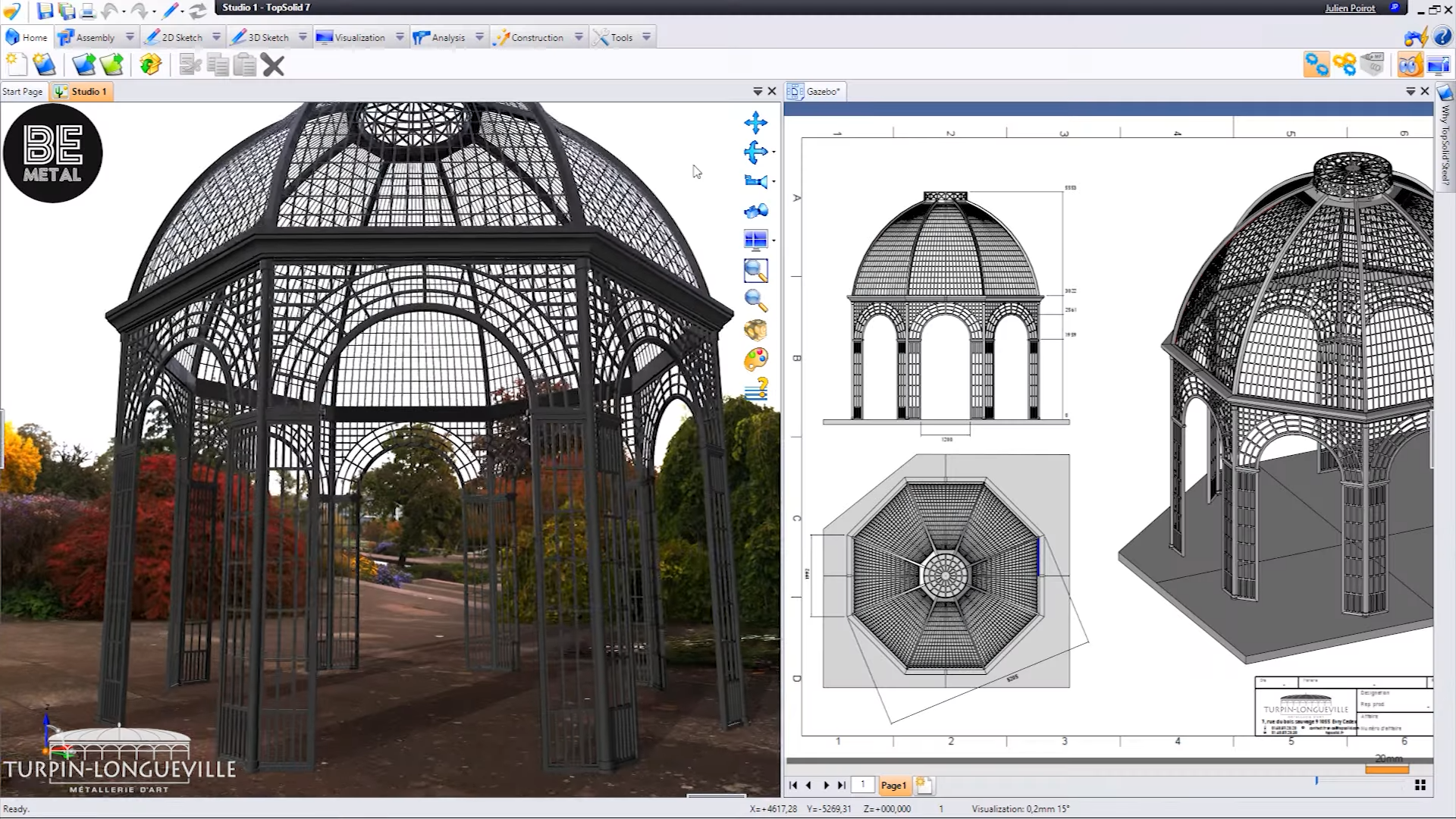Click the pan move arrows icon
The image size is (1456, 819).
(755, 122)
